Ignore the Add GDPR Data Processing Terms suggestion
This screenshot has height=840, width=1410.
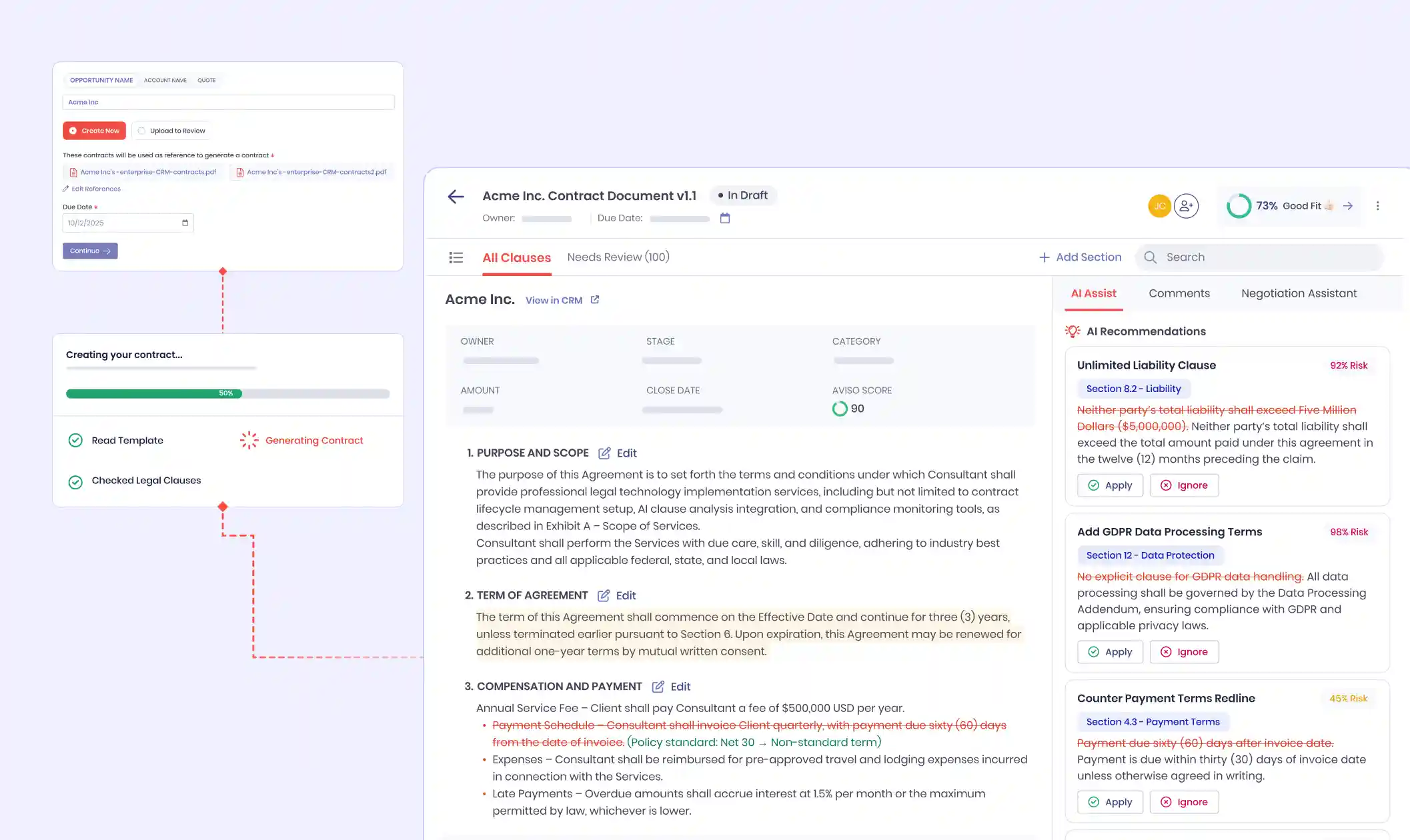(1184, 652)
